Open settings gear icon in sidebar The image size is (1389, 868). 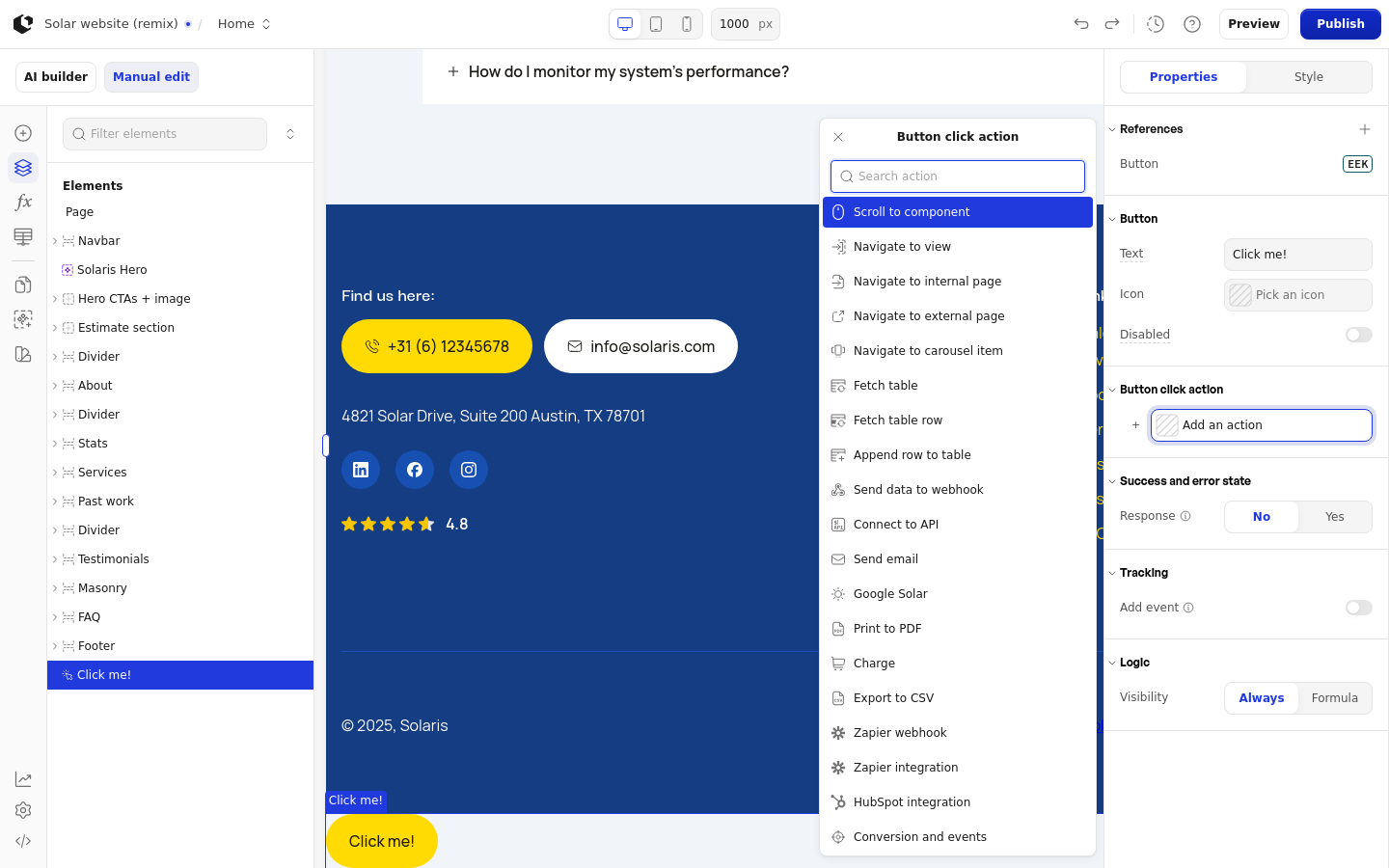click(23, 810)
